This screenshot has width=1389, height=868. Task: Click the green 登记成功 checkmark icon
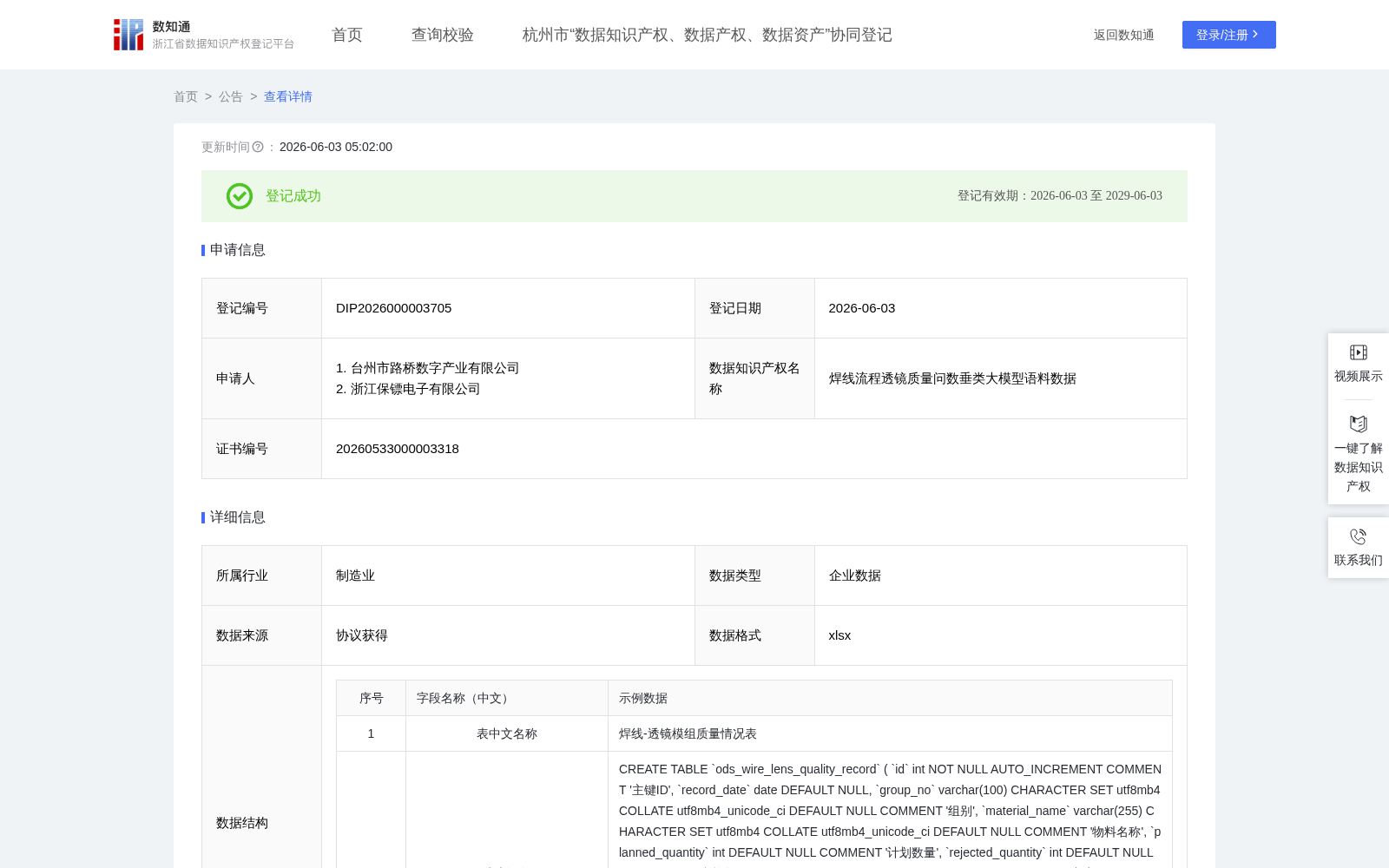point(240,196)
